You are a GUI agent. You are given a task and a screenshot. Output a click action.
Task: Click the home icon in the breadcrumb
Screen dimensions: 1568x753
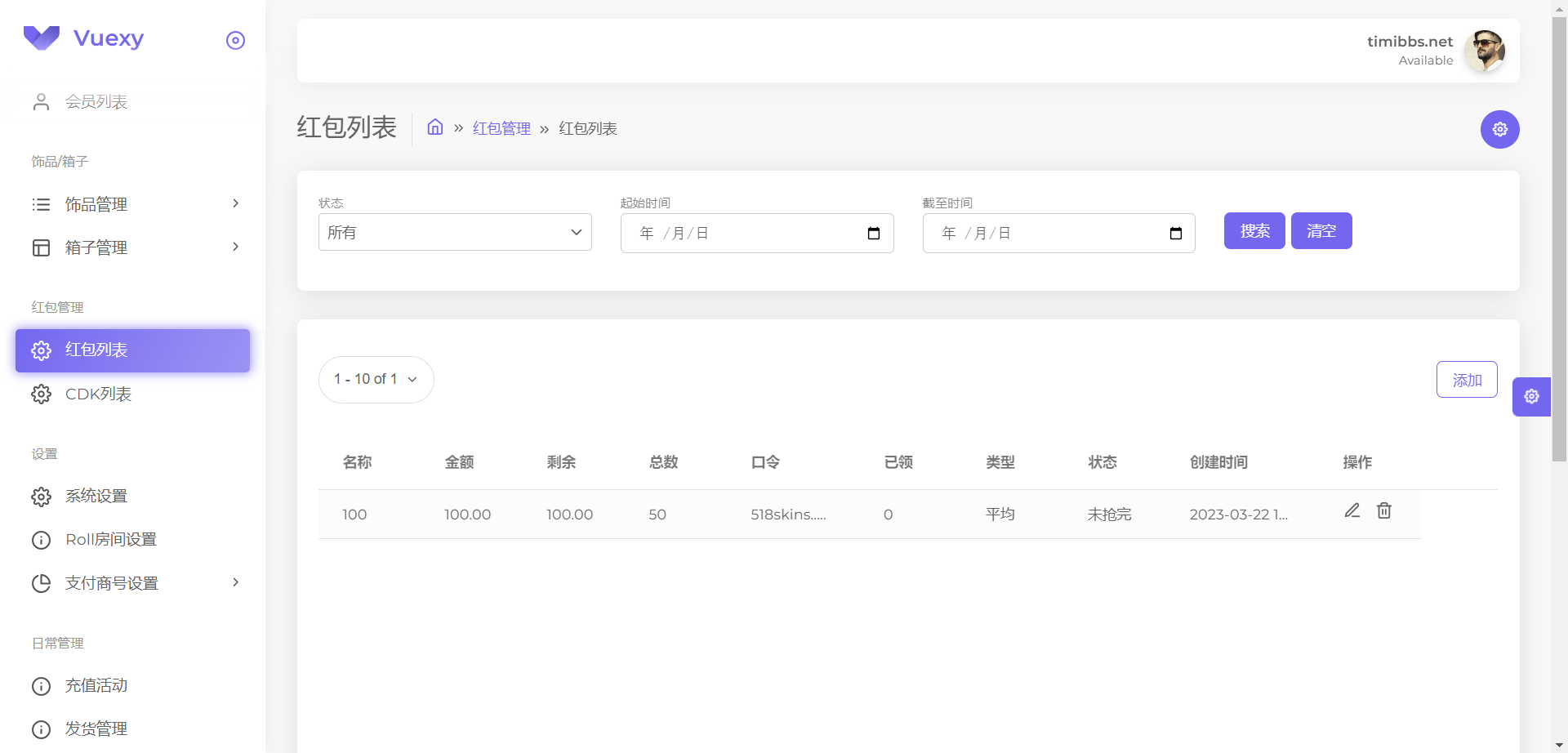(x=434, y=127)
